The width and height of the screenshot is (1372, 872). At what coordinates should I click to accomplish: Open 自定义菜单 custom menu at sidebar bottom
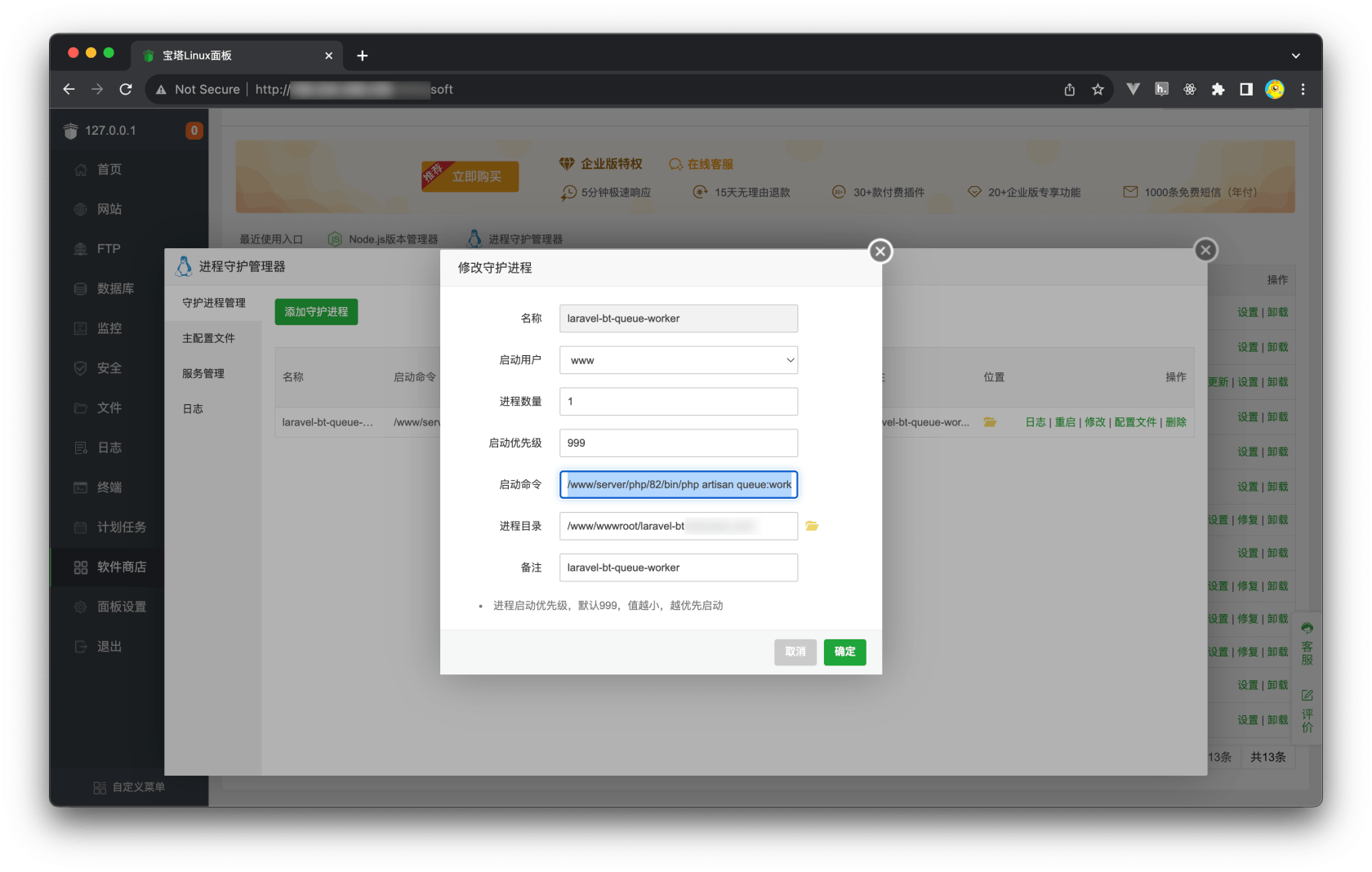tap(130, 787)
